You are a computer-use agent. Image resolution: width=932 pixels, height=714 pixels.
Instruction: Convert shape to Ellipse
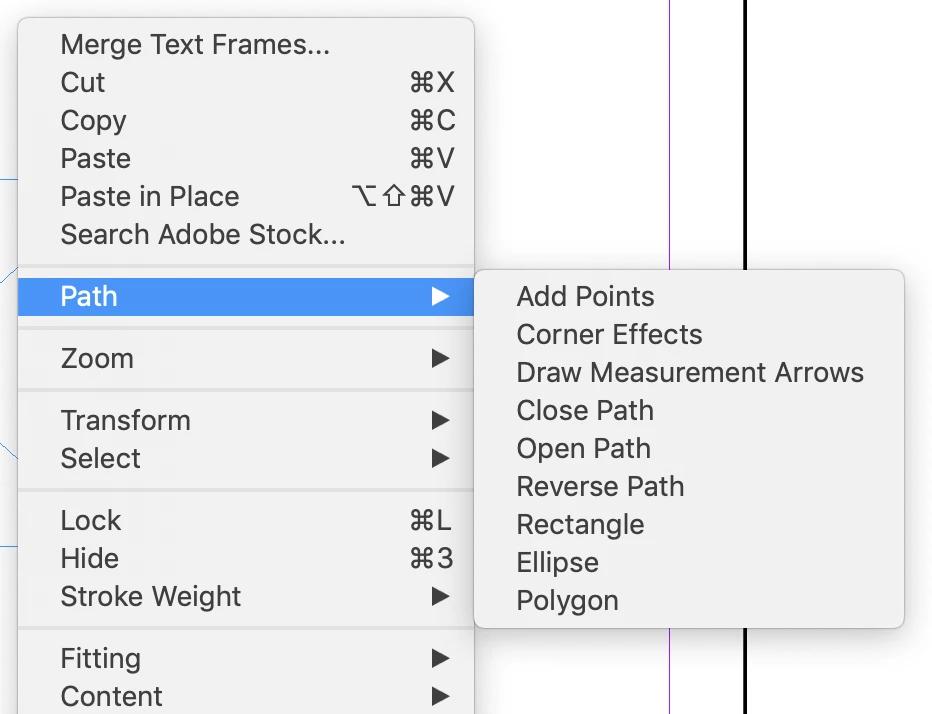pos(558,563)
